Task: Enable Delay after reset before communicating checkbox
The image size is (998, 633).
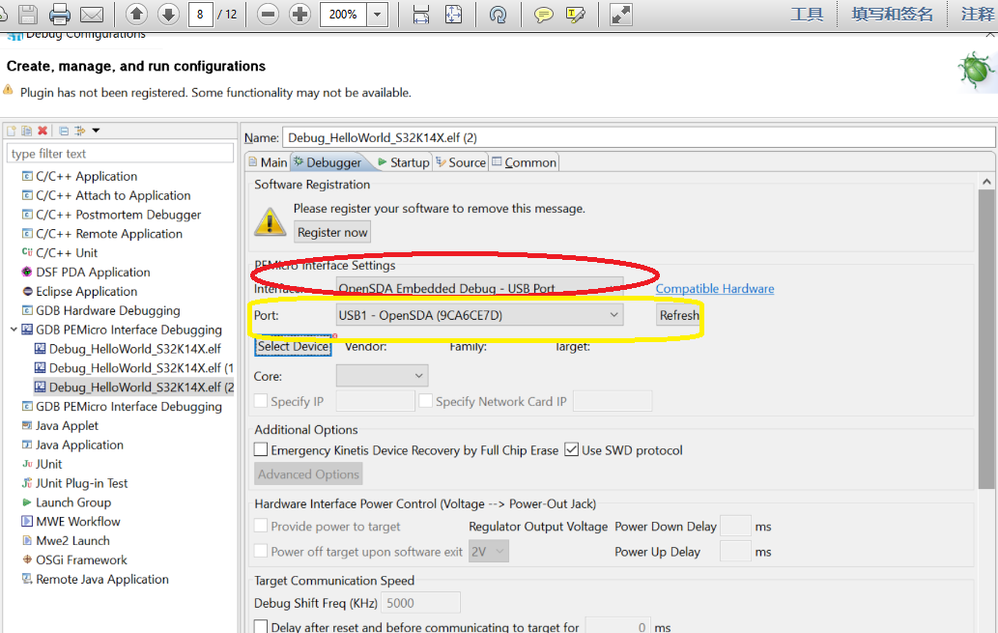Action: [x=261, y=627]
